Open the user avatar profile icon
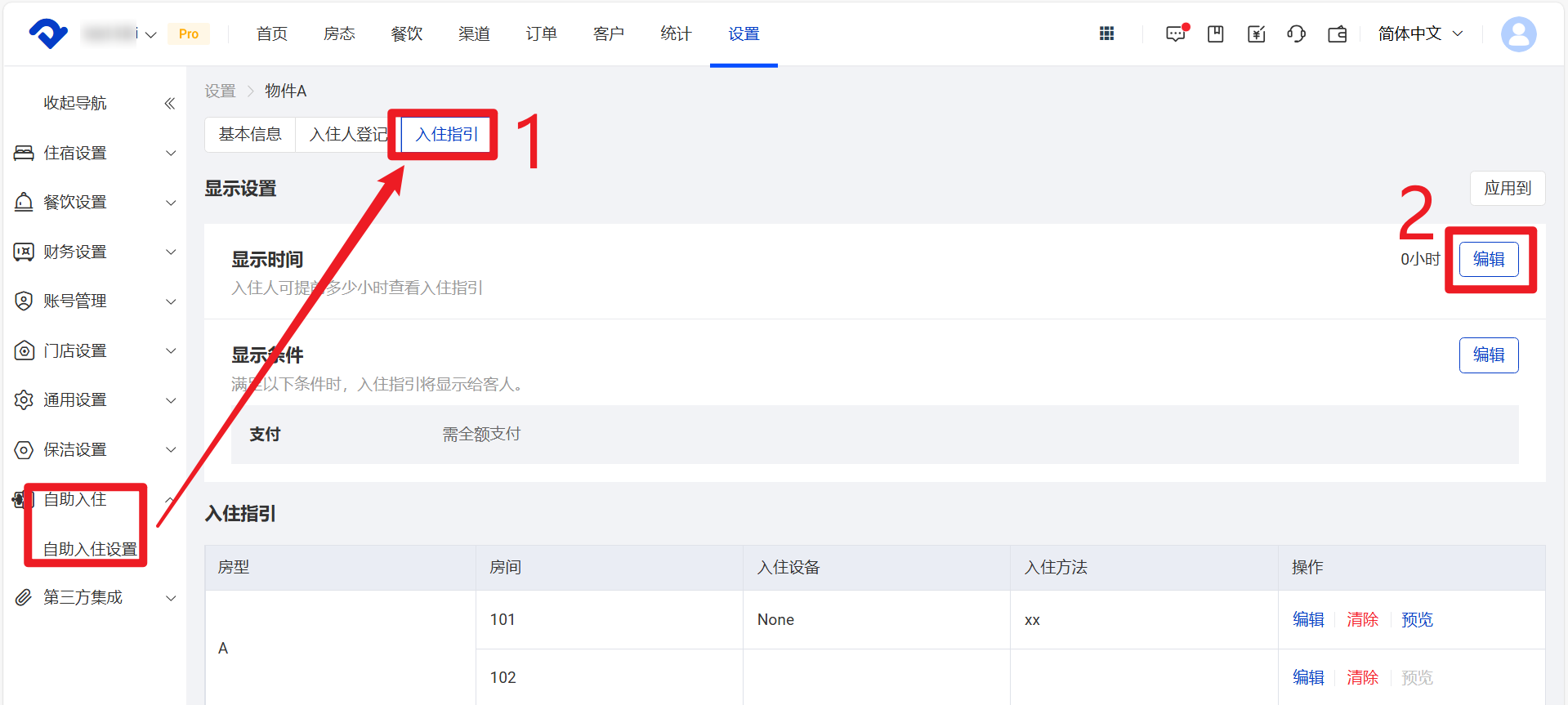 coord(1518,34)
